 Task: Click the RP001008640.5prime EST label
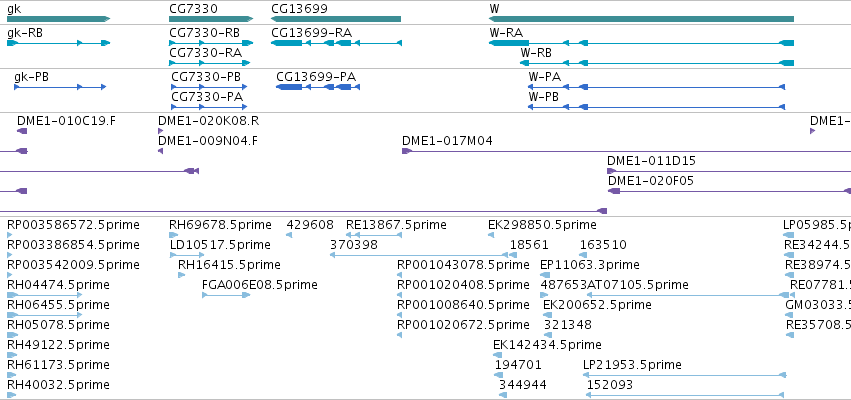click(x=463, y=305)
